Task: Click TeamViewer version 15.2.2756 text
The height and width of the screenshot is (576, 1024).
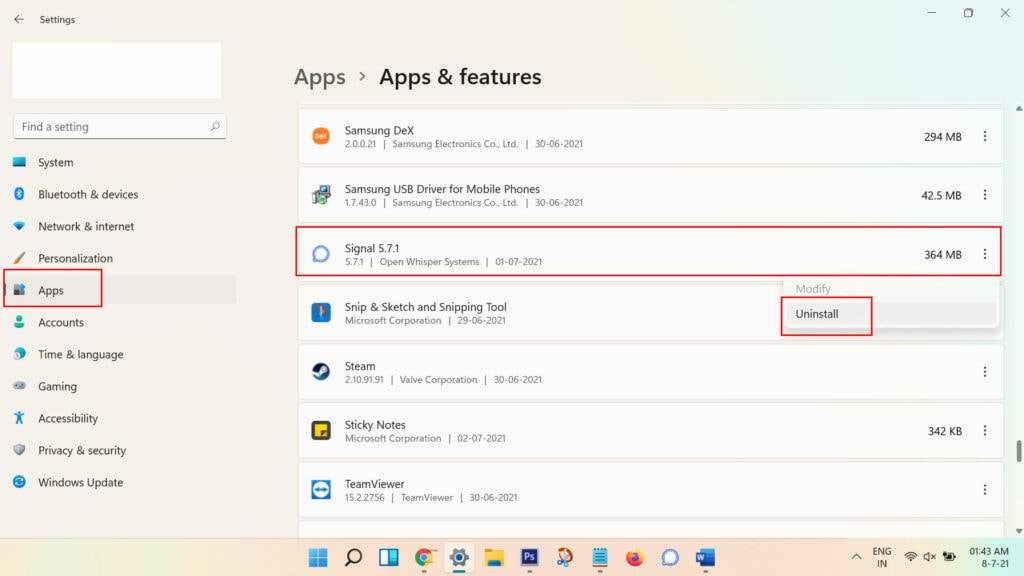Action: click(x=364, y=498)
